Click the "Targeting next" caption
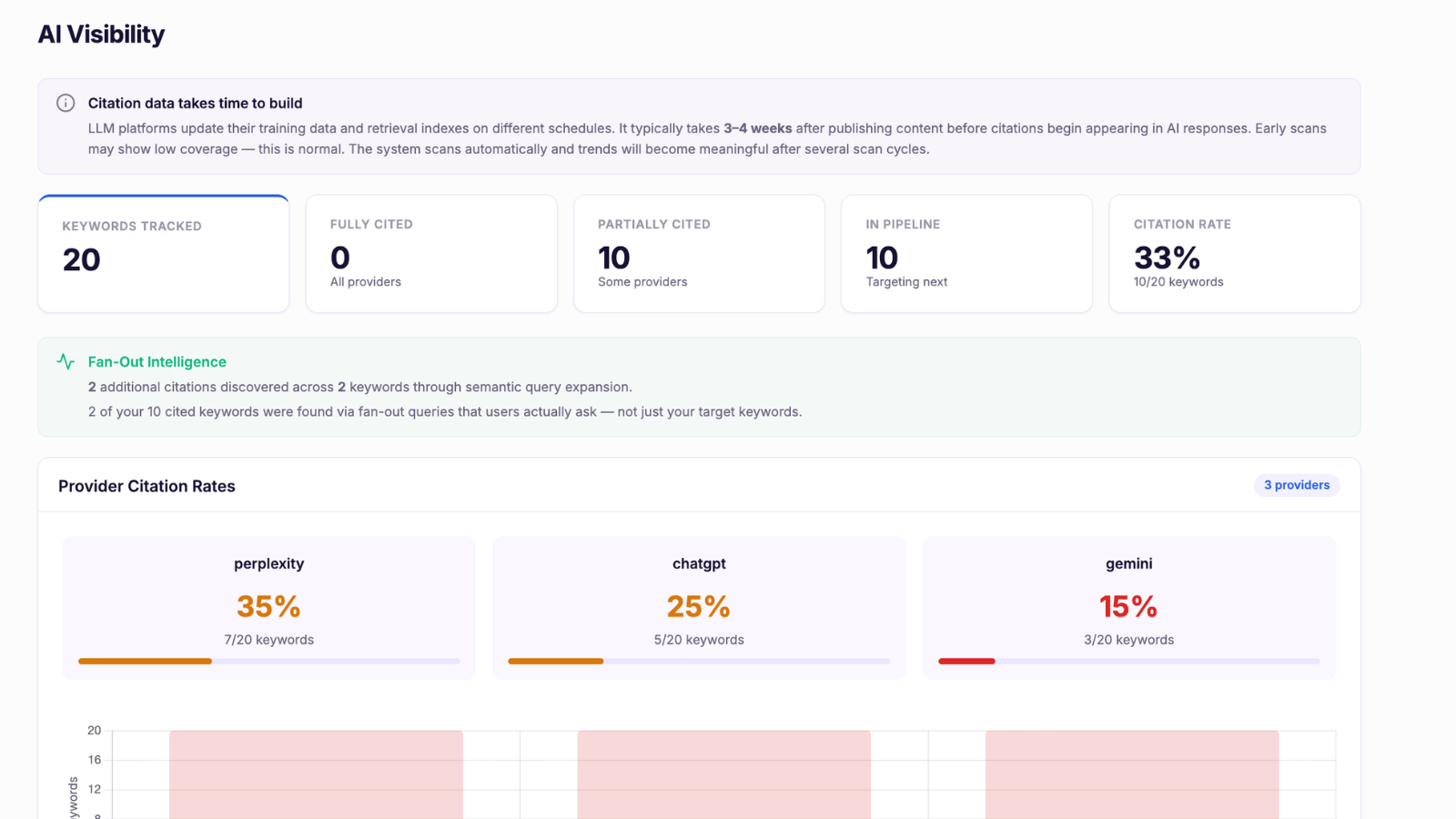This screenshot has width=1456, height=819. pos(906,282)
